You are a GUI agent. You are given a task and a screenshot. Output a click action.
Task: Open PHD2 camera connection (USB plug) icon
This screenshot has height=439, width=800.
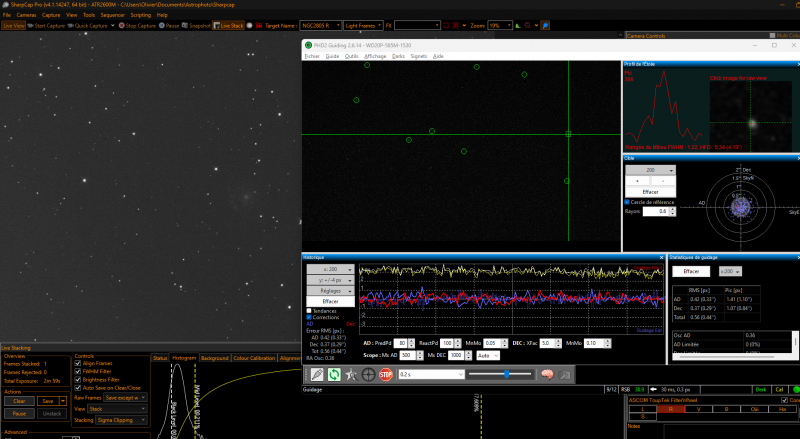(x=317, y=375)
